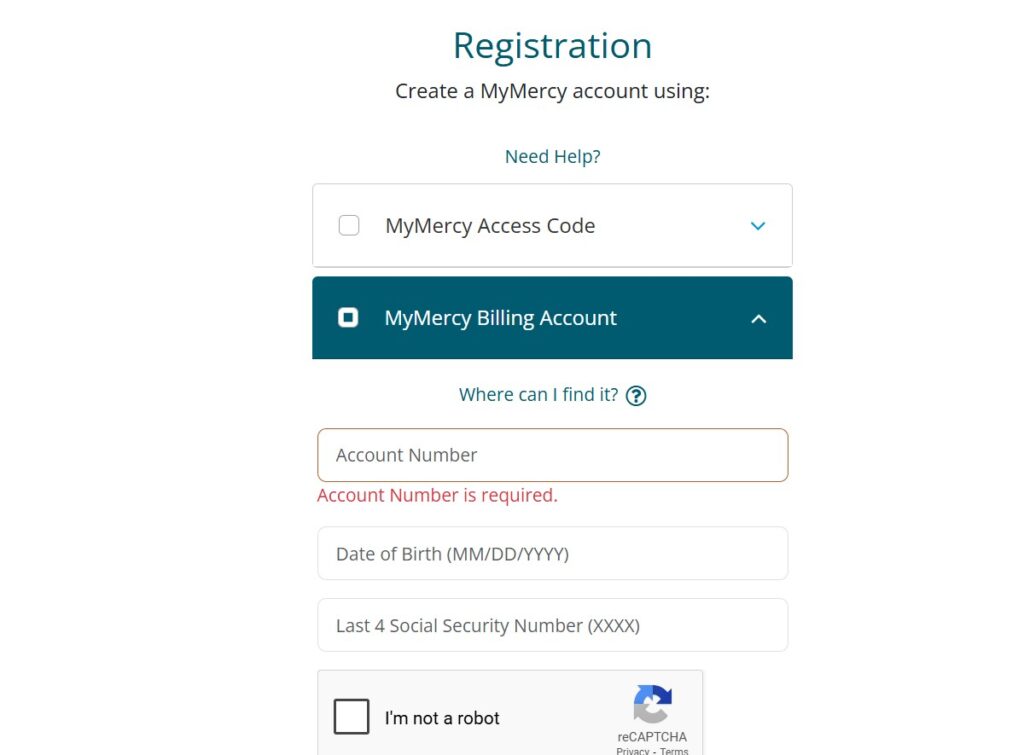Click the Registration page heading
This screenshot has height=755, width=1024.
coord(552,46)
